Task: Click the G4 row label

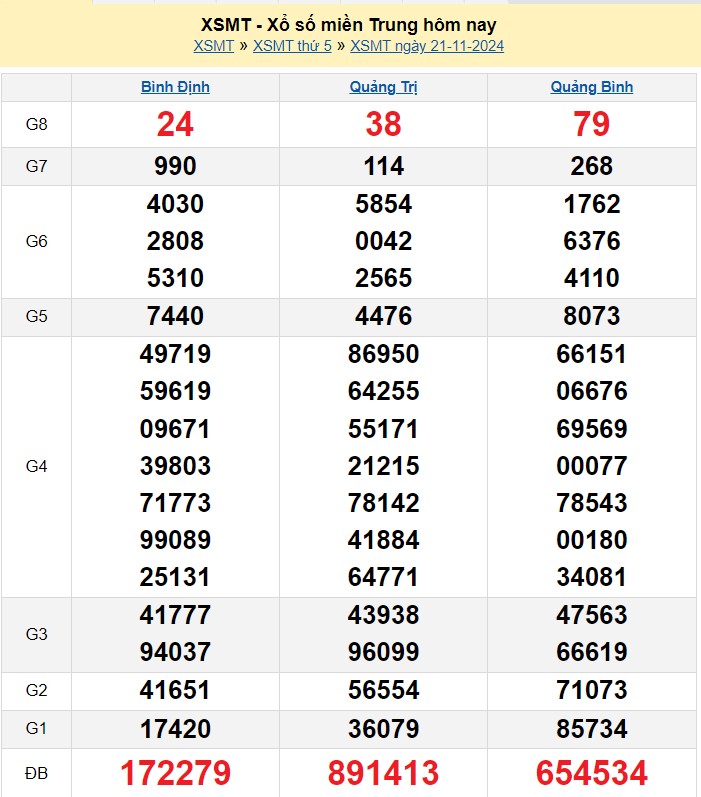Action: point(36,466)
